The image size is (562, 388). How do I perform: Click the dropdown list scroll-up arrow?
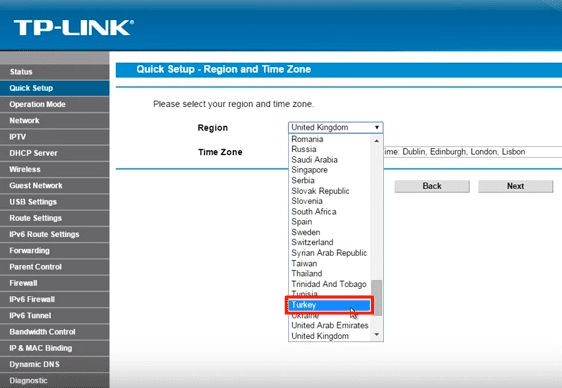tap(376, 141)
